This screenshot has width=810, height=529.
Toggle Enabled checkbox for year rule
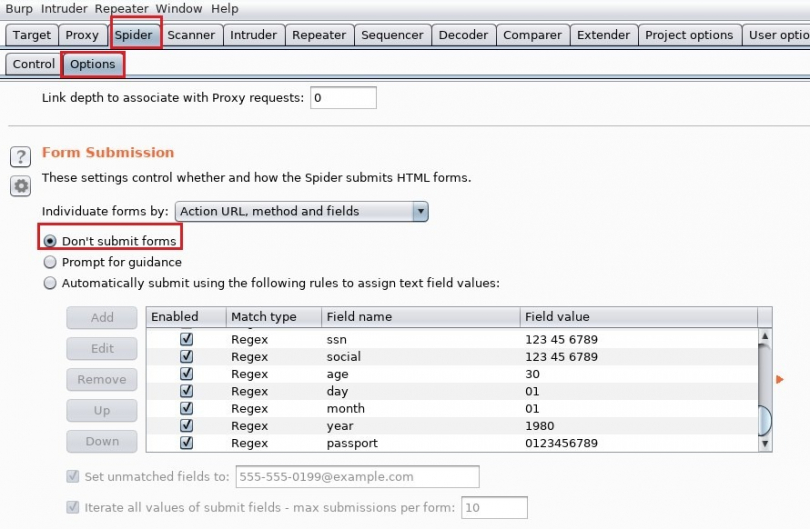186,426
